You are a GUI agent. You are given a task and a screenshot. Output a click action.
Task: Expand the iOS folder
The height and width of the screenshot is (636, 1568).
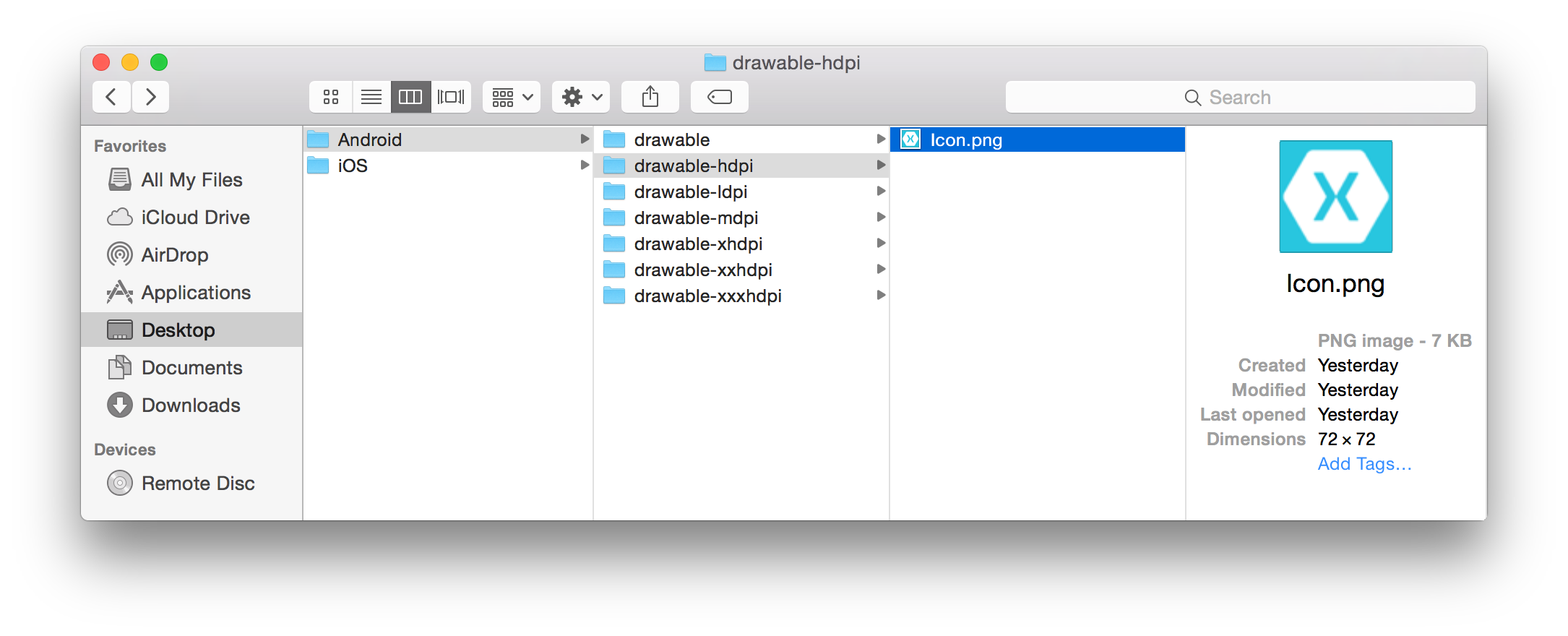[353, 166]
